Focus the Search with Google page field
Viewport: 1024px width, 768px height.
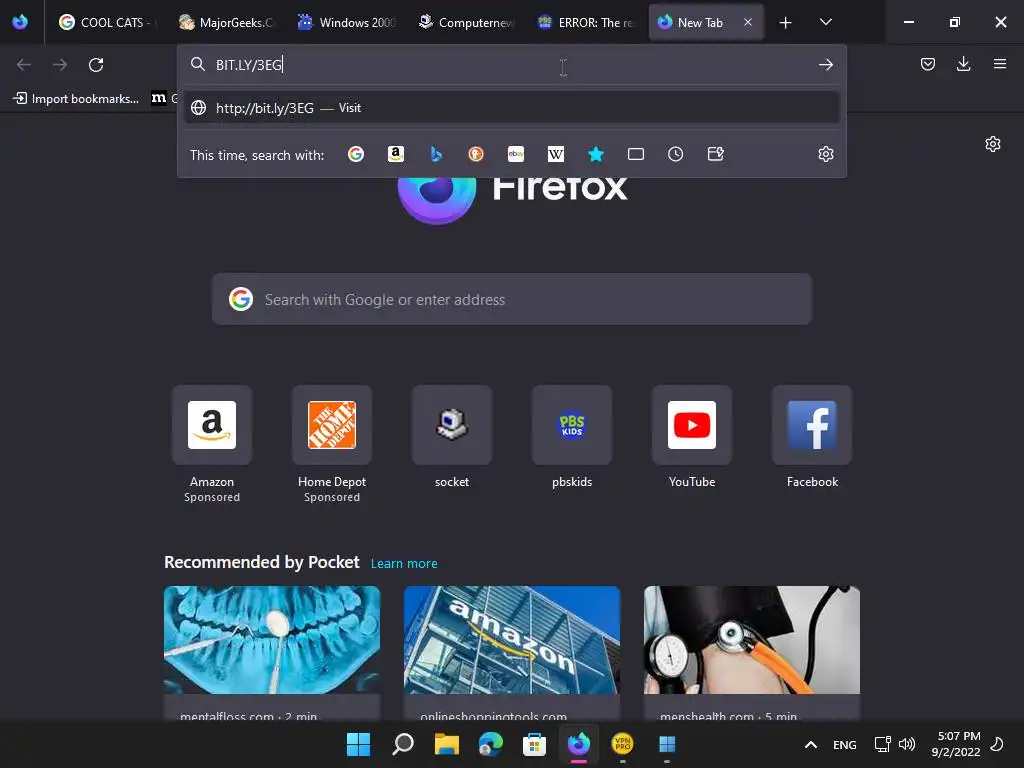[511, 300]
